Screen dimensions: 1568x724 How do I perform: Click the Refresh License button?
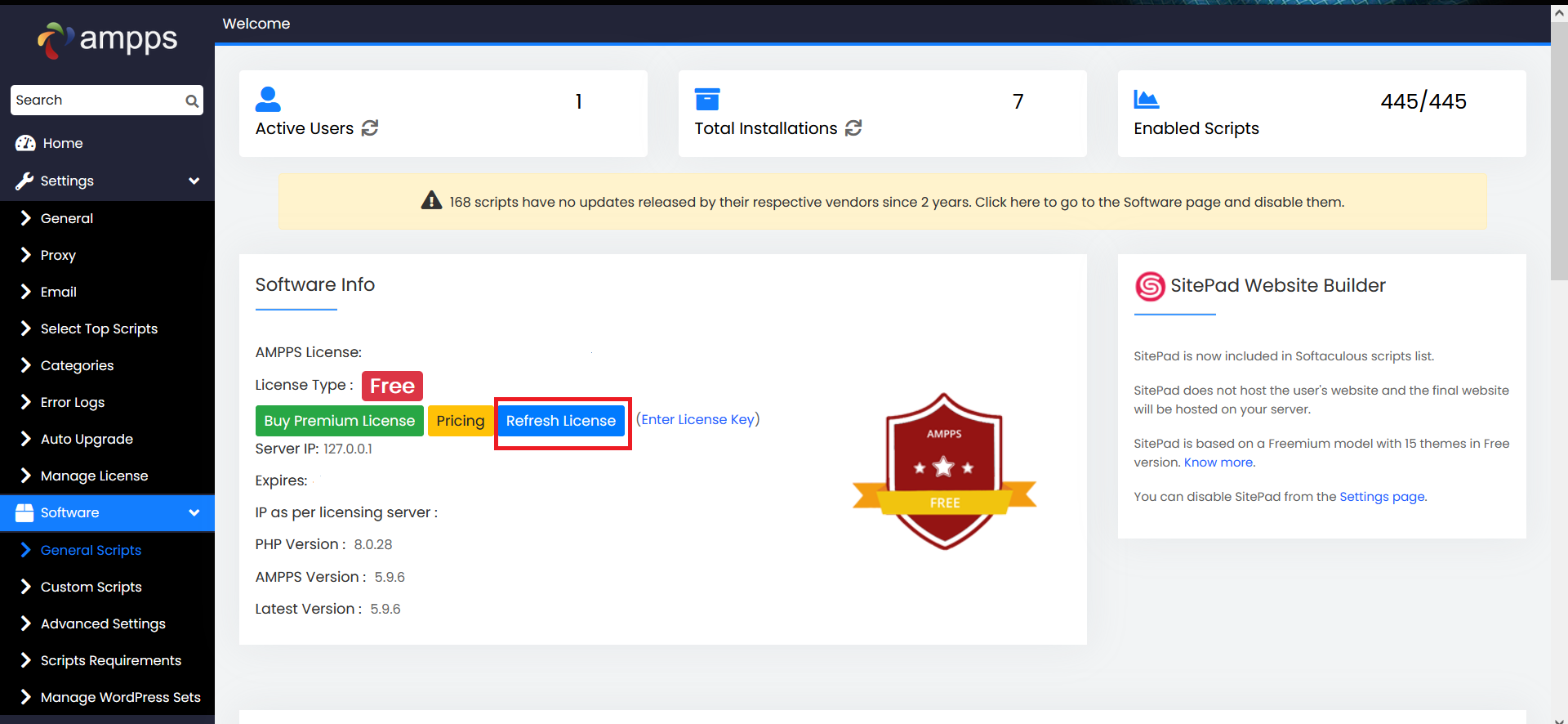[561, 421]
